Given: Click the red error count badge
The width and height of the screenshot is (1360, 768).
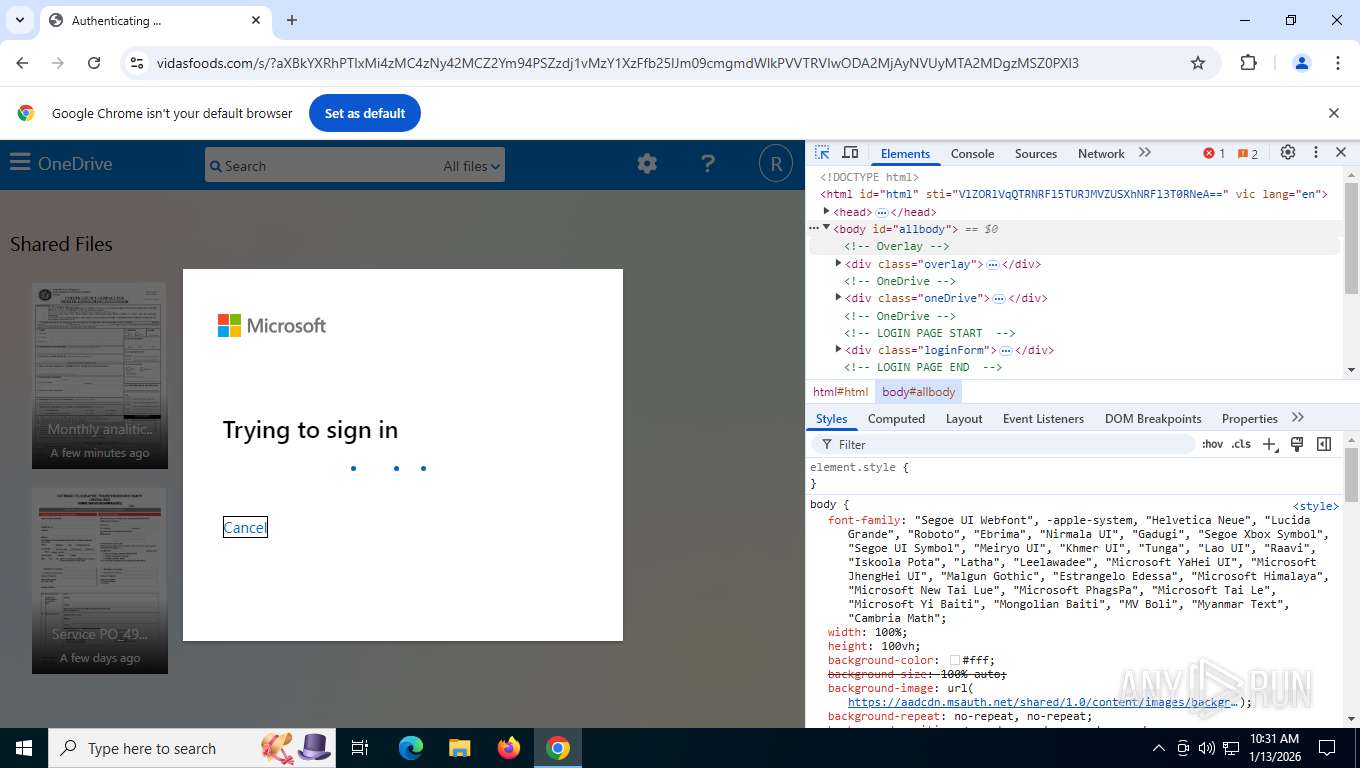Looking at the screenshot, I should [1214, 154].
